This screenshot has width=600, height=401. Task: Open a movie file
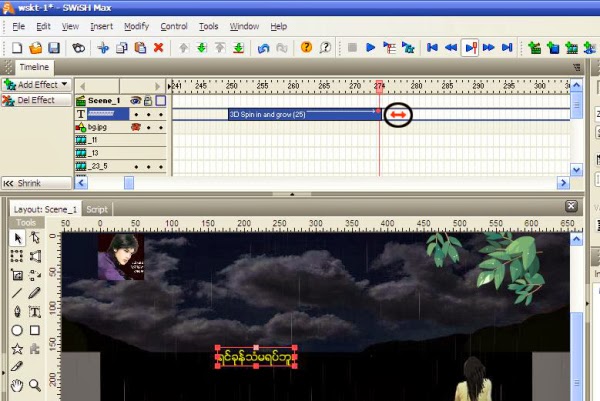(35, 48)
